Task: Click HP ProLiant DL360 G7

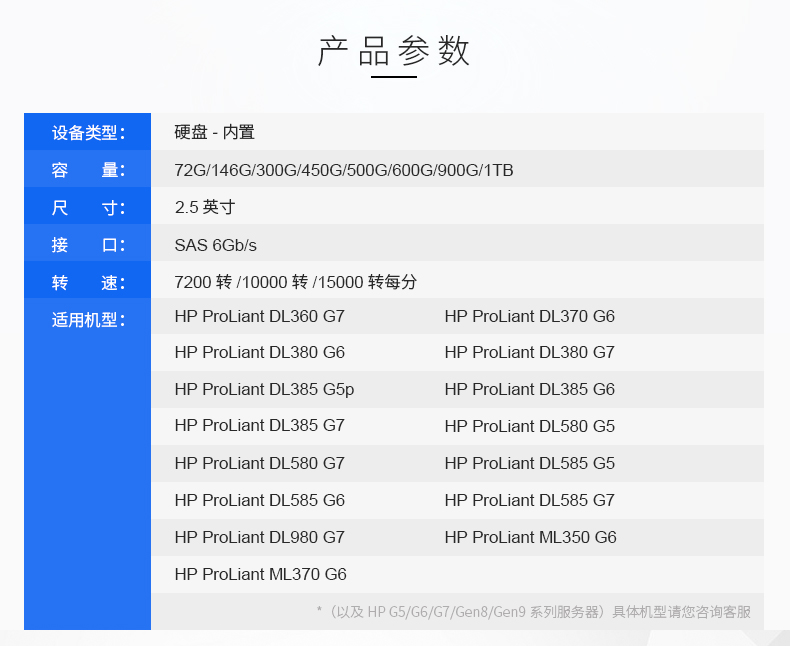Action: click(259, 316)
